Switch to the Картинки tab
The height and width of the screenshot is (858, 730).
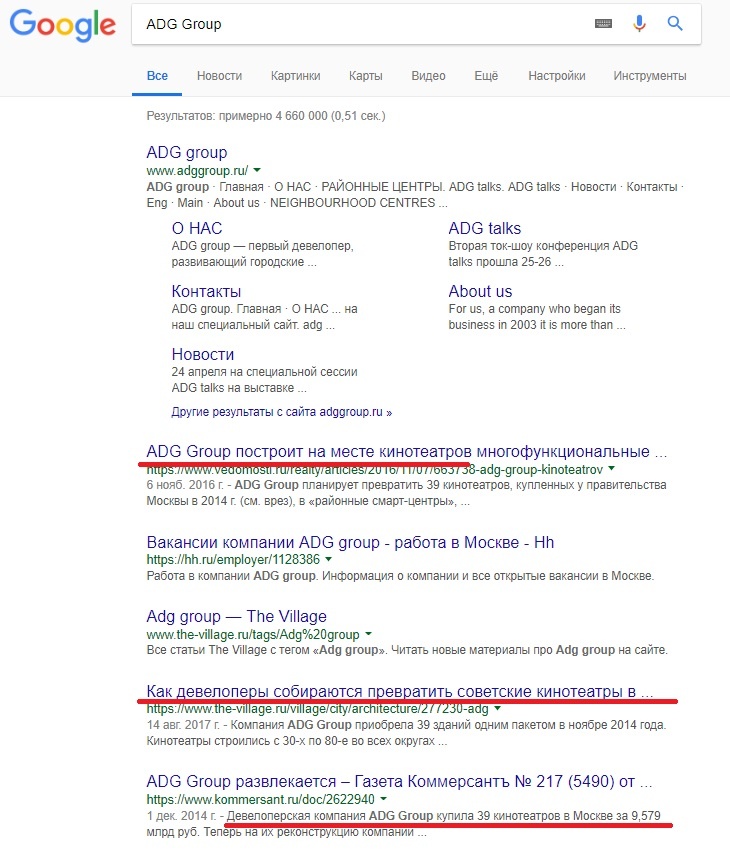pos(296,76)
